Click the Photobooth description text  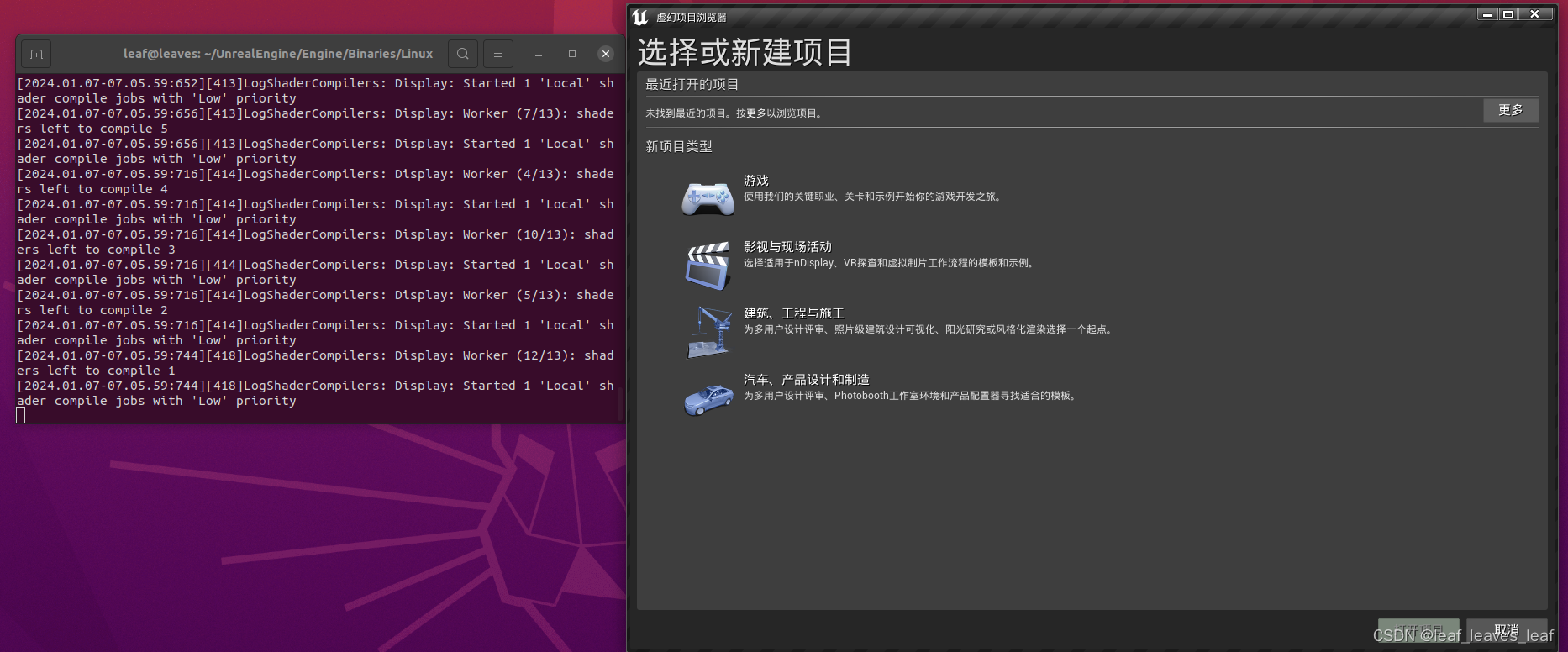[x=912, y=396]
